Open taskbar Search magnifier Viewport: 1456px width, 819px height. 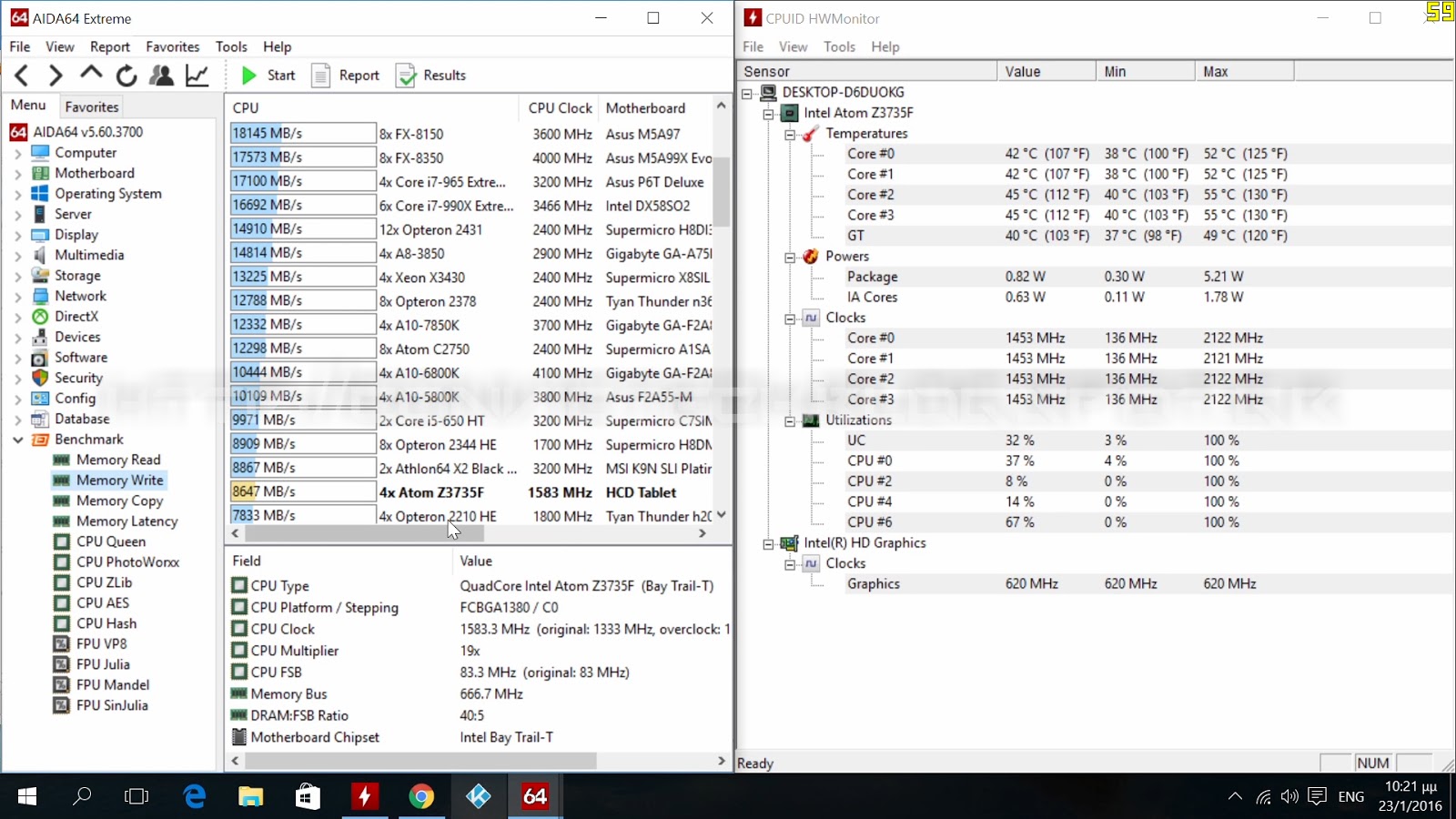(82, 796)
